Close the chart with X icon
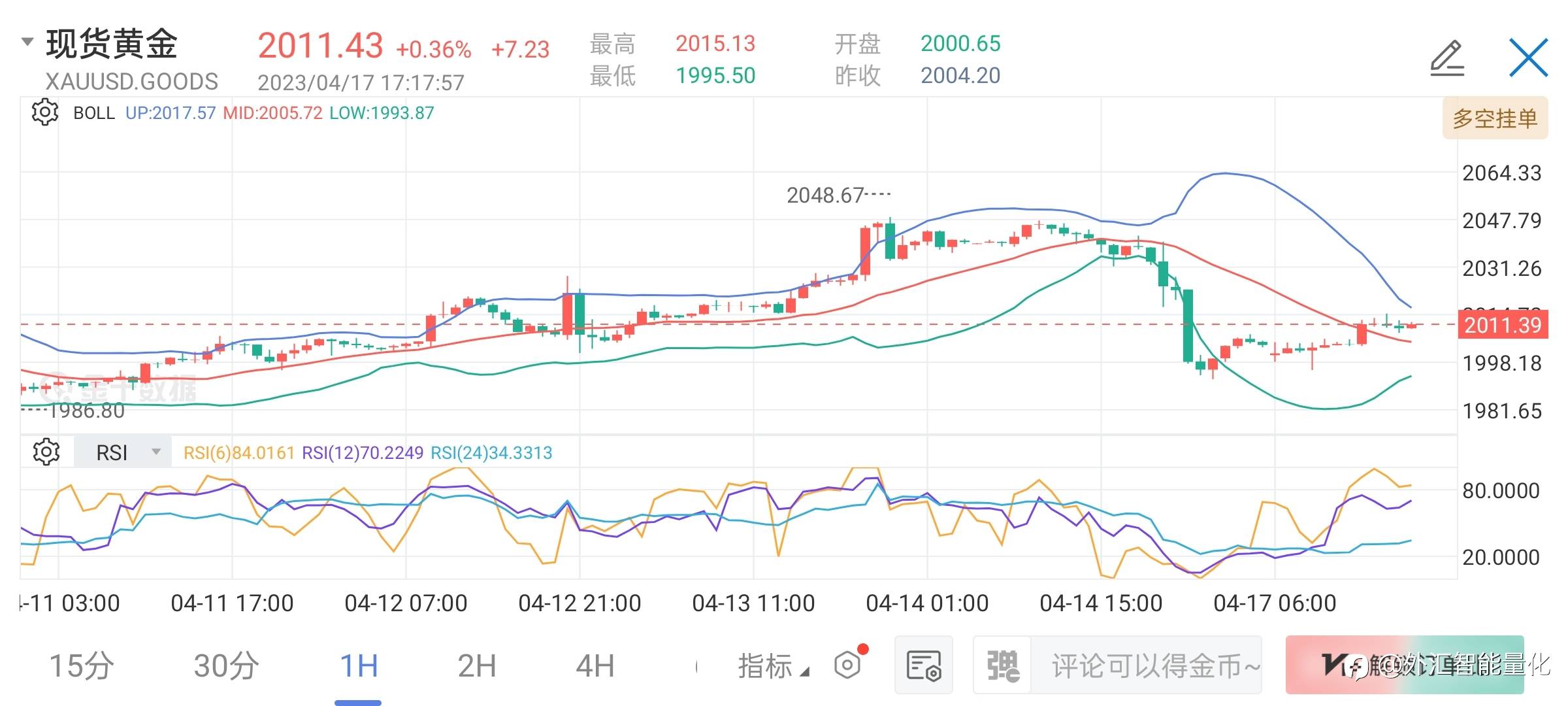The height and width of the screenshot is (706, 1568). coord(1527,58)
